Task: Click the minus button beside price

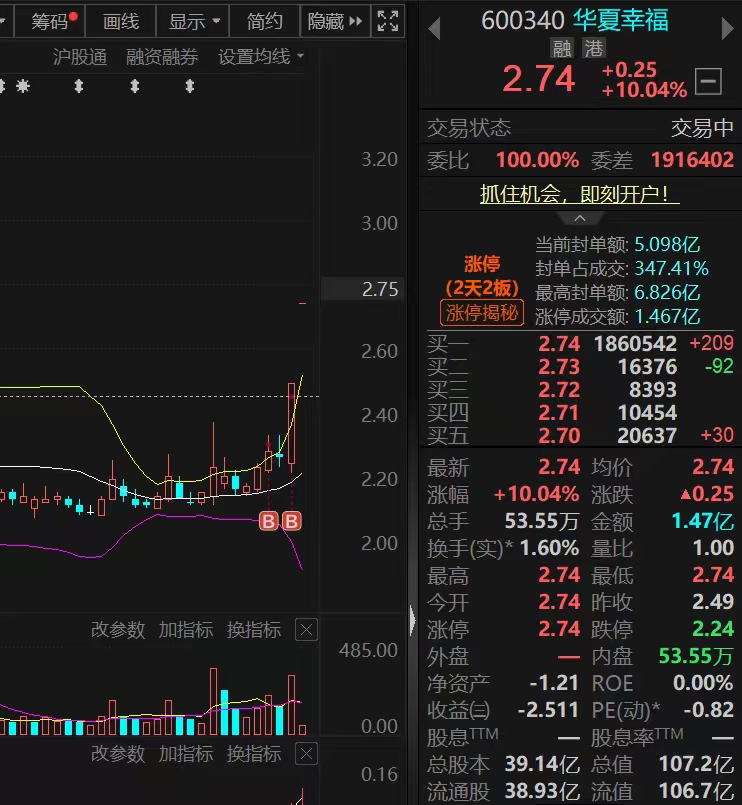Action: [709, 81]
